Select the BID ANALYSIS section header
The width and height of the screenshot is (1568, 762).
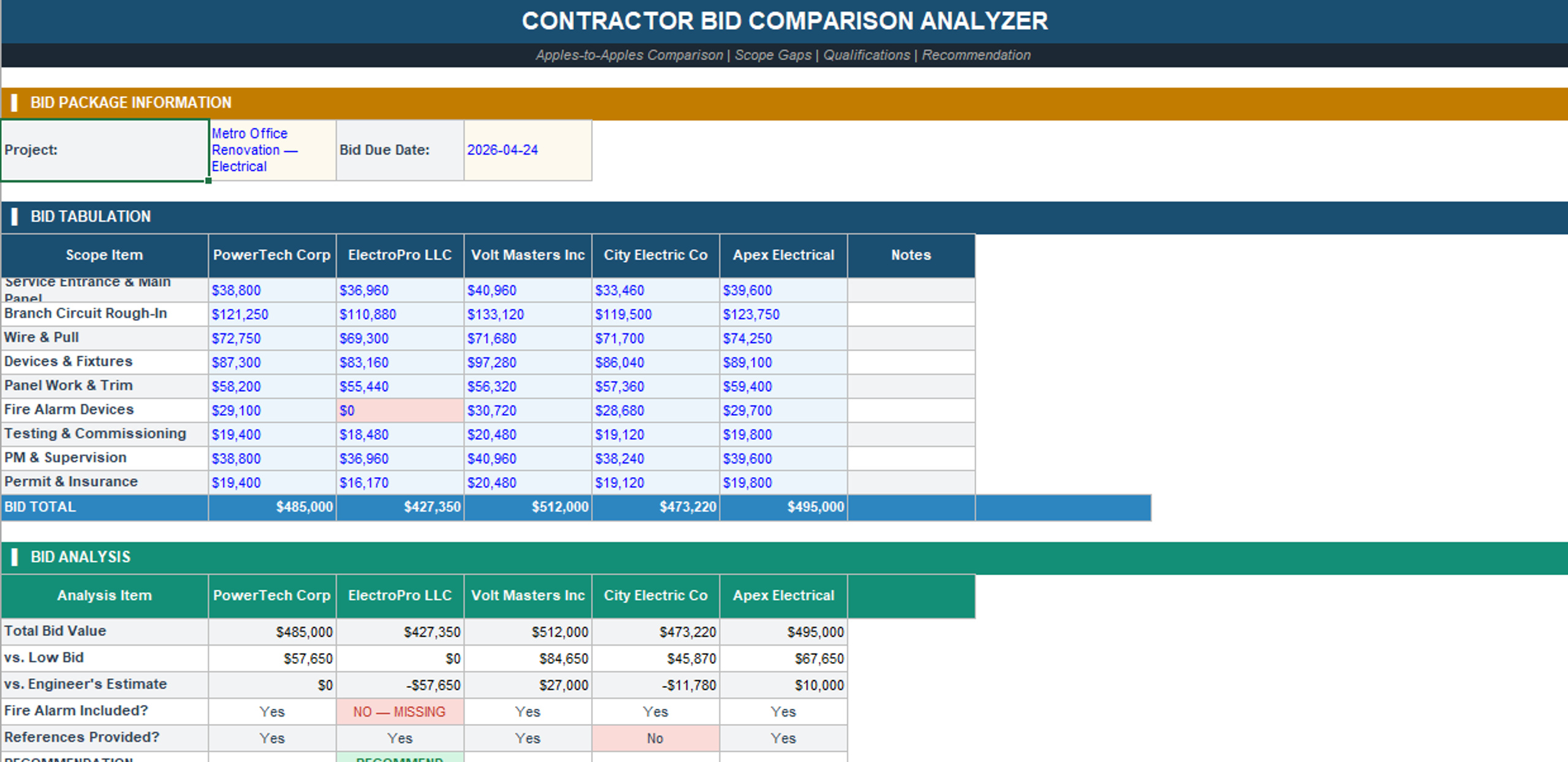pos(785,557)
